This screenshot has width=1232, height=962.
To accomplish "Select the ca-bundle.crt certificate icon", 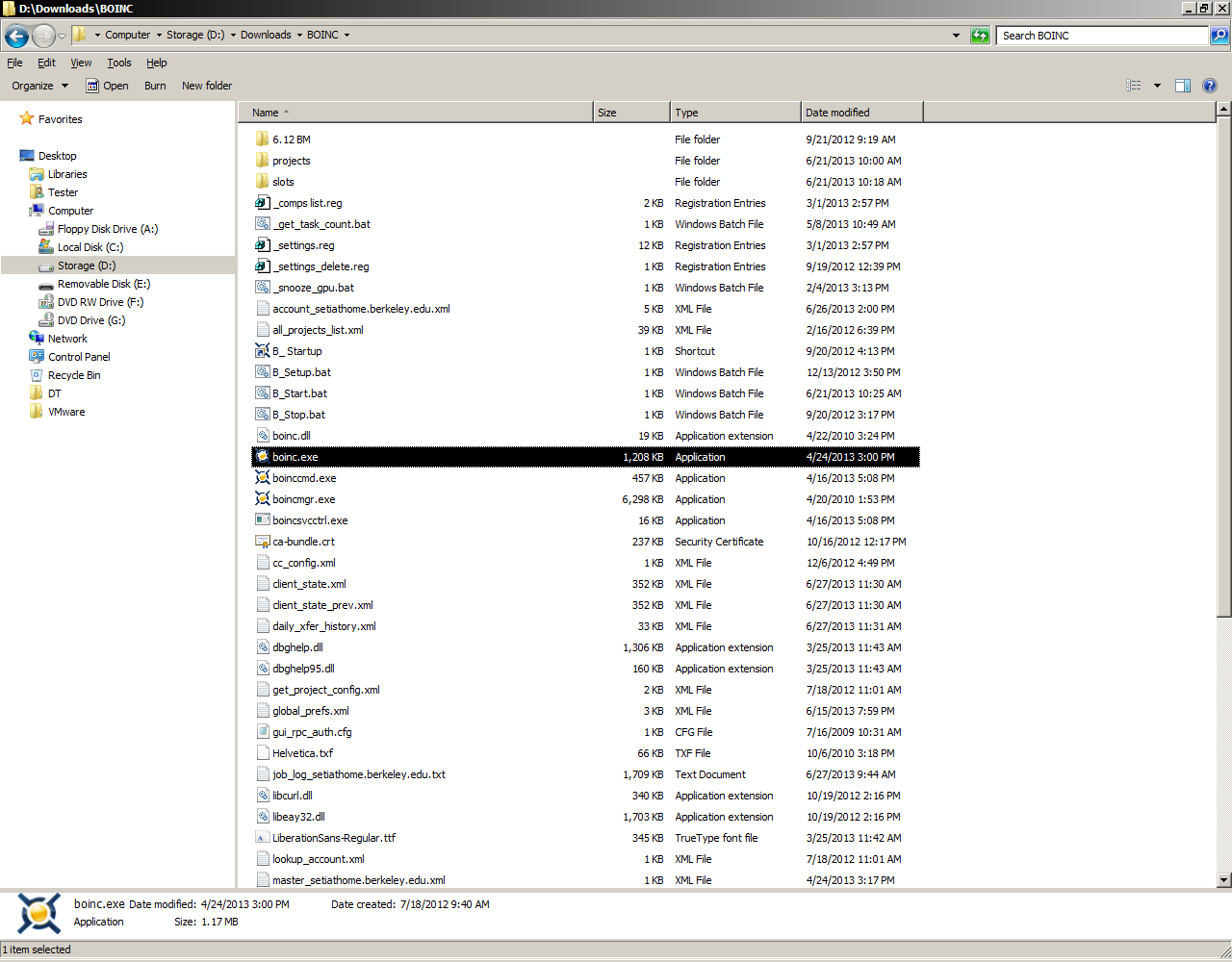I will click(262, 542).
